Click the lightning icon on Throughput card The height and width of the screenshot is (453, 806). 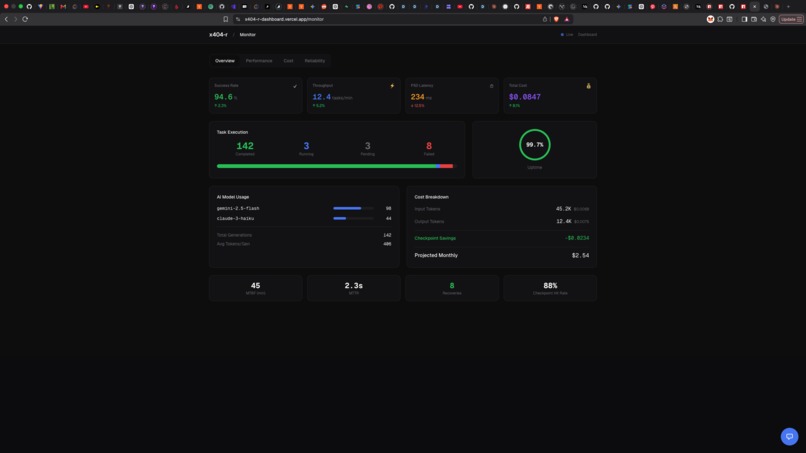392,86
